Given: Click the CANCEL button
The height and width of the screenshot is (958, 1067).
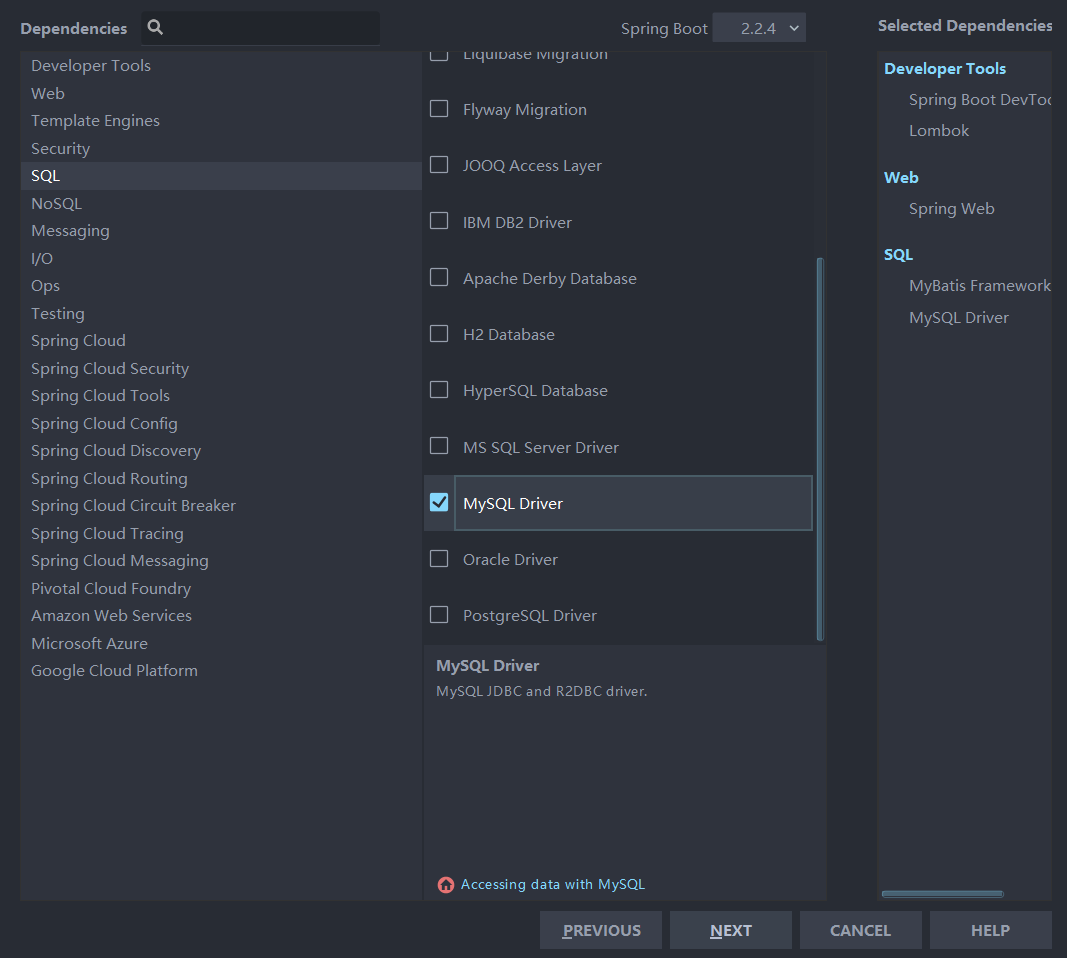Looking at the screenshot, I should pos(861,930).
